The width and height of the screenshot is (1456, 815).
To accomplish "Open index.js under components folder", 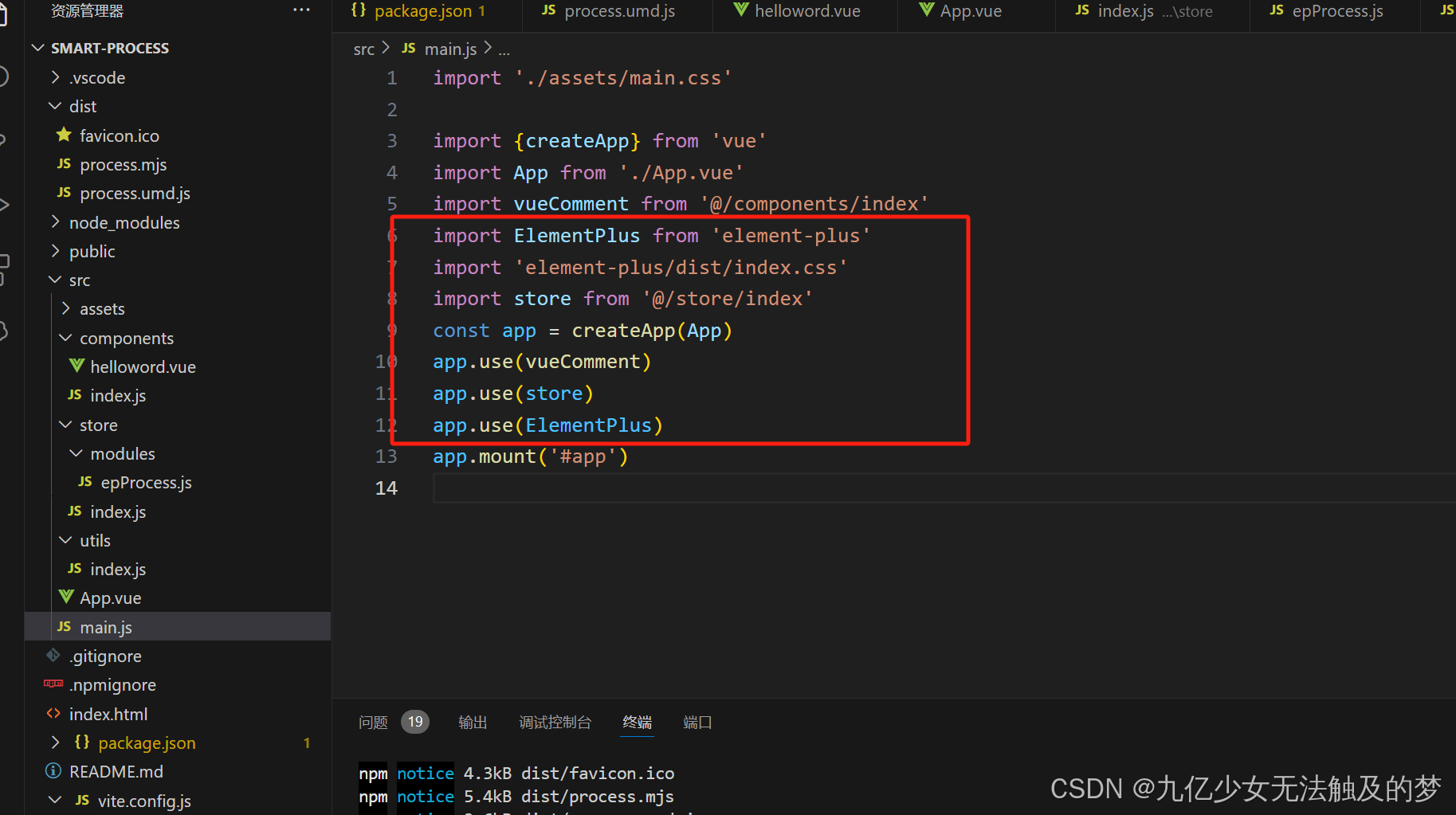I will [x=118, y=395].
